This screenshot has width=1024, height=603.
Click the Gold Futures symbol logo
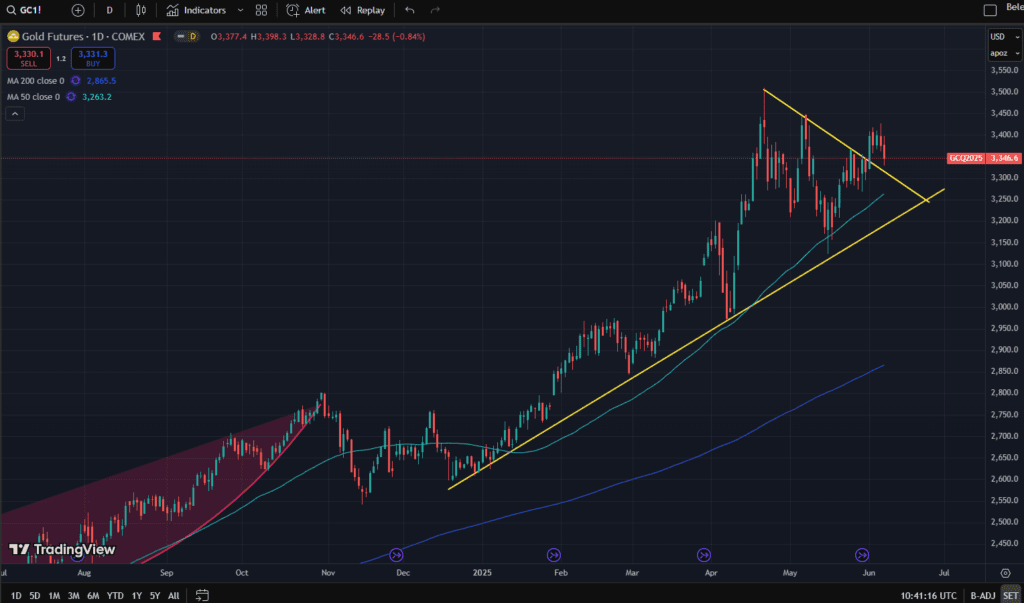tap(13, 37)
